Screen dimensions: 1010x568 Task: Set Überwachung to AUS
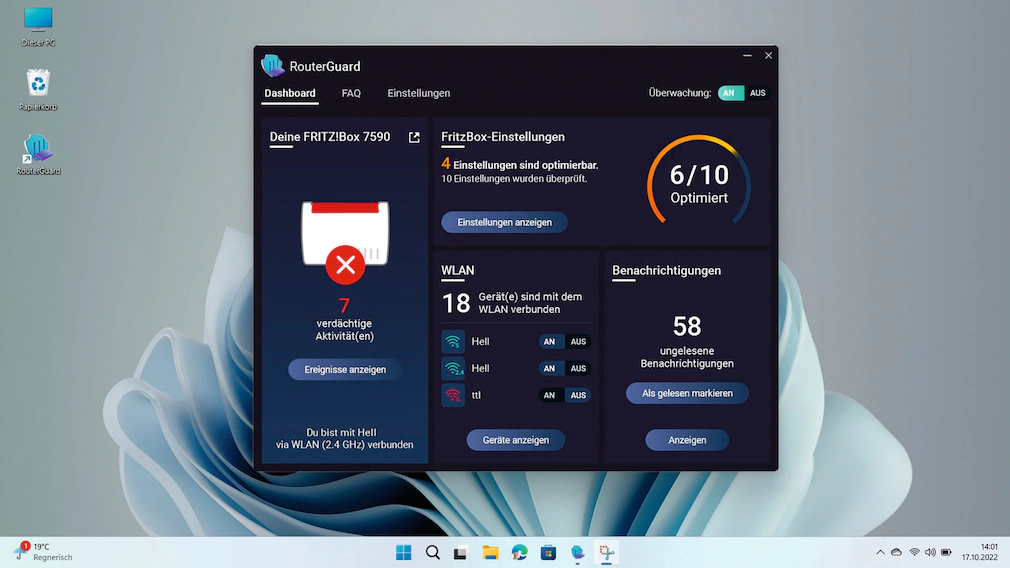pyautogui.click(x=758, y=93)
